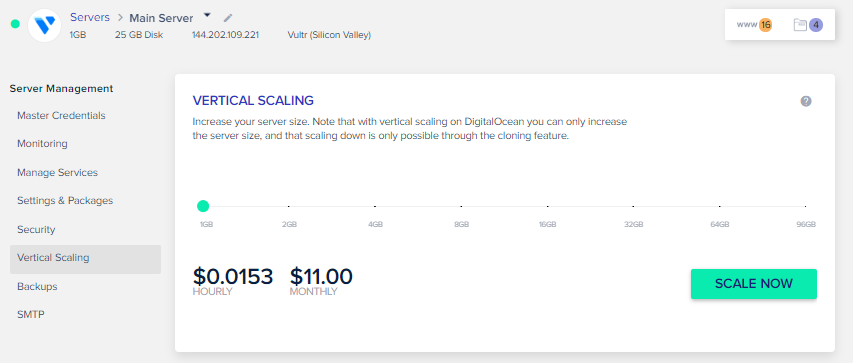This screenshot has width=853, height=363.
Task: Open the help question mark icon
Action: click(806, 101)
